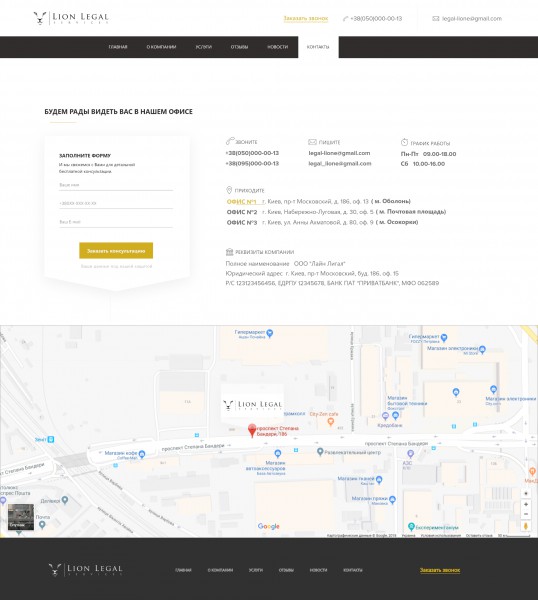Image resolution: width=538 pixels, height=600 pixels.
Task: Click the Google logo on the map
Action: pyautogui.click(x=269, y=527)
